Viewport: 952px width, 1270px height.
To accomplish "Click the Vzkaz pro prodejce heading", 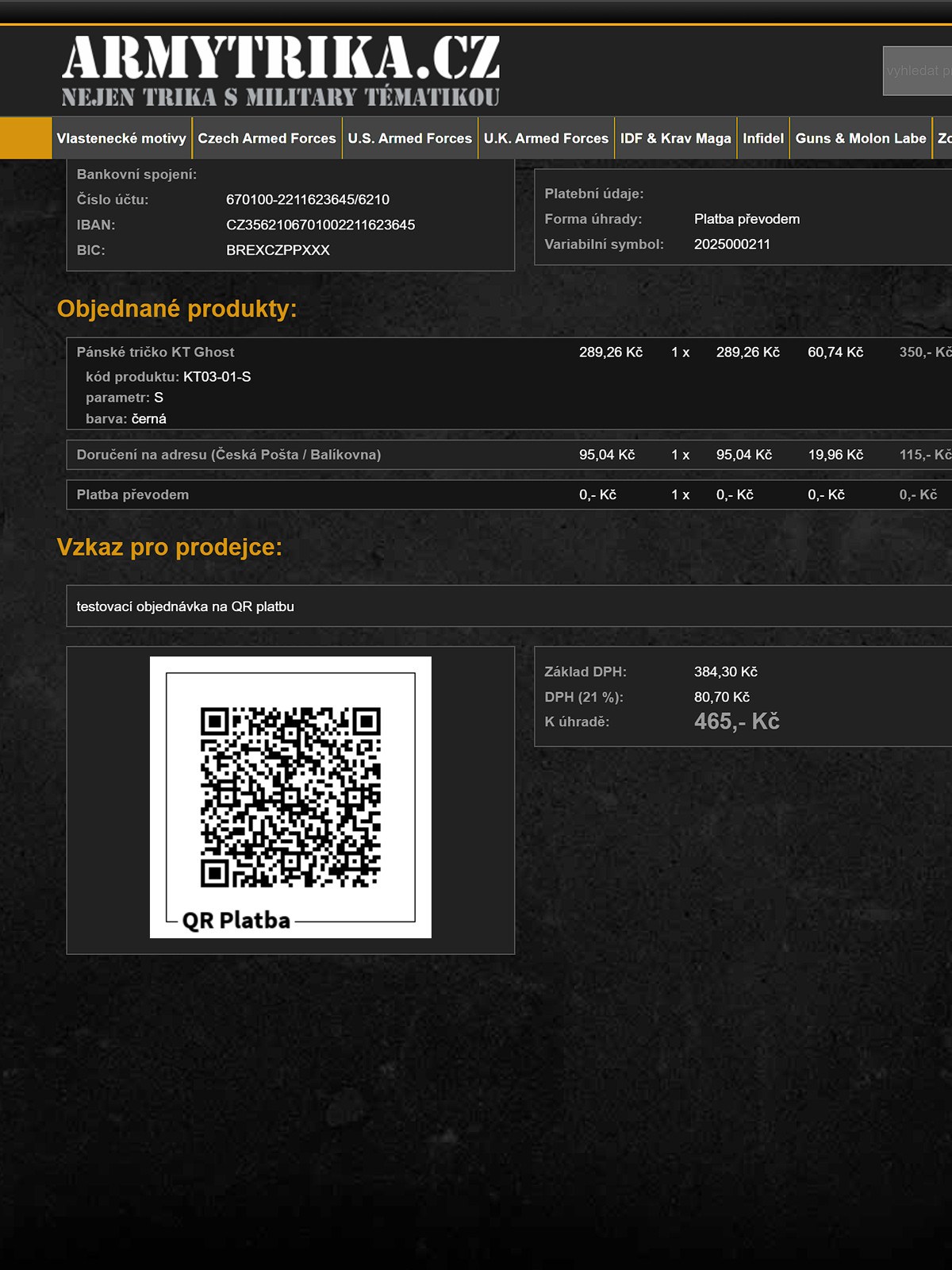I will 170,547.
